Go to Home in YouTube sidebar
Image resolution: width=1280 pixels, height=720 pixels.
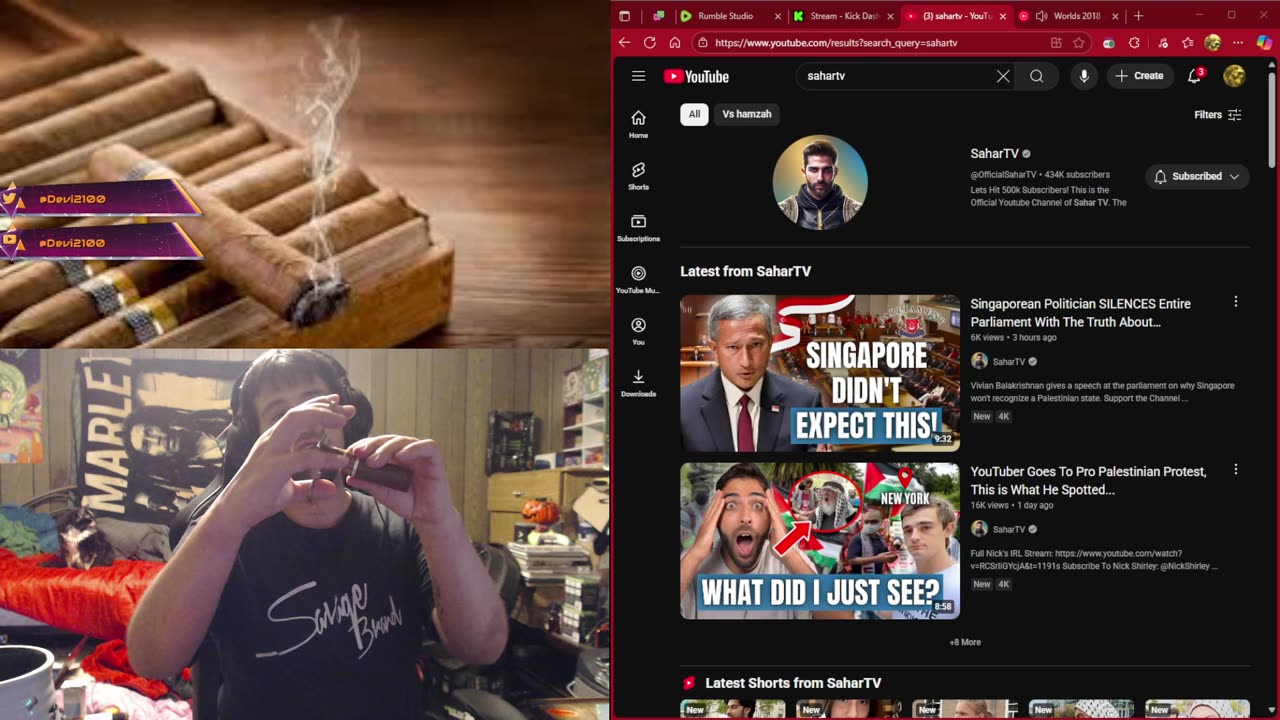click(638, 124)
